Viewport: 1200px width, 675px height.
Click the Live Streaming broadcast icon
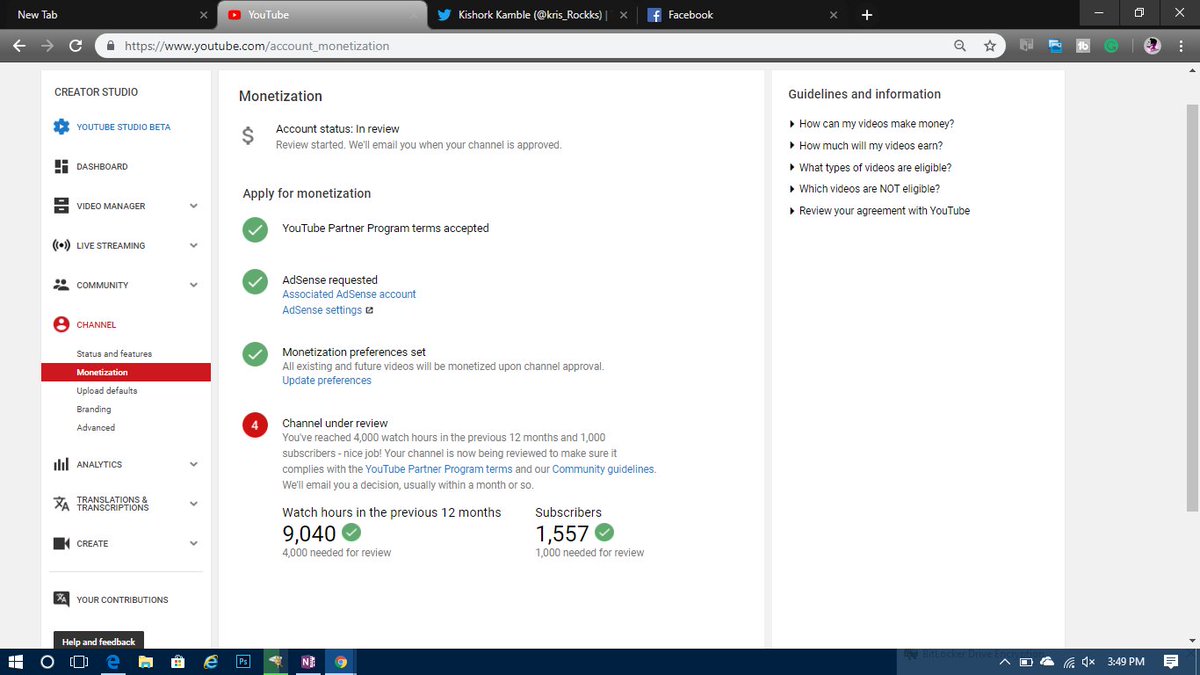(61, 246)
